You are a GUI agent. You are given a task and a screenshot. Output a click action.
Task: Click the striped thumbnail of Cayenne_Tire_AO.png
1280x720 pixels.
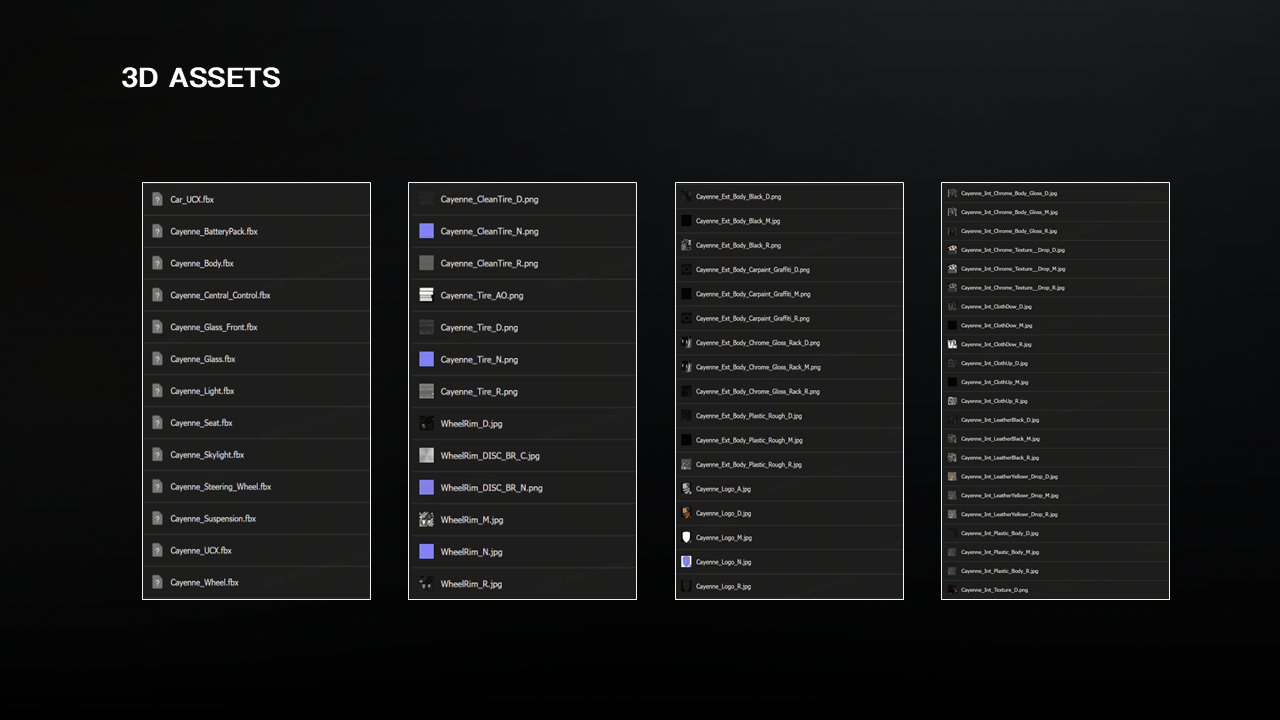coord(426,295)
